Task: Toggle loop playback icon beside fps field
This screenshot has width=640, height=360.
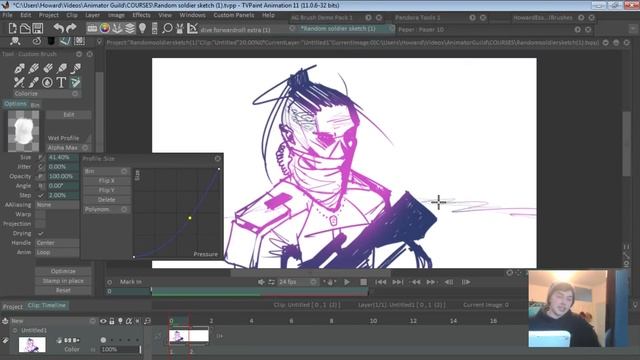Action: [x=271, y=282]
